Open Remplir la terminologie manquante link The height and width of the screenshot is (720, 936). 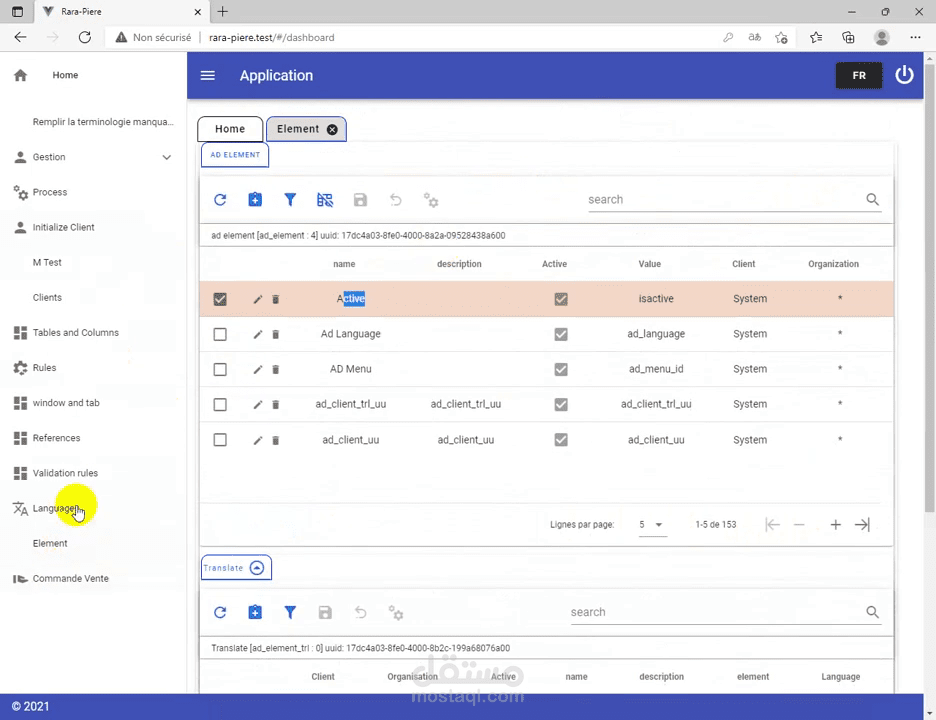pos(103,122)
